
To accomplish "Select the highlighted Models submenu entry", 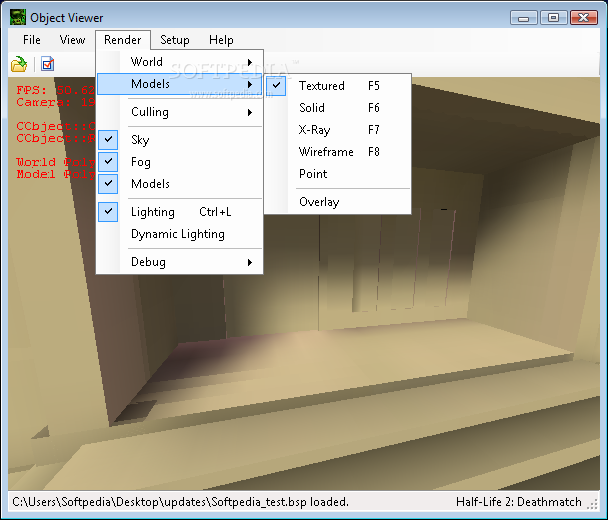I will point(180,84).
